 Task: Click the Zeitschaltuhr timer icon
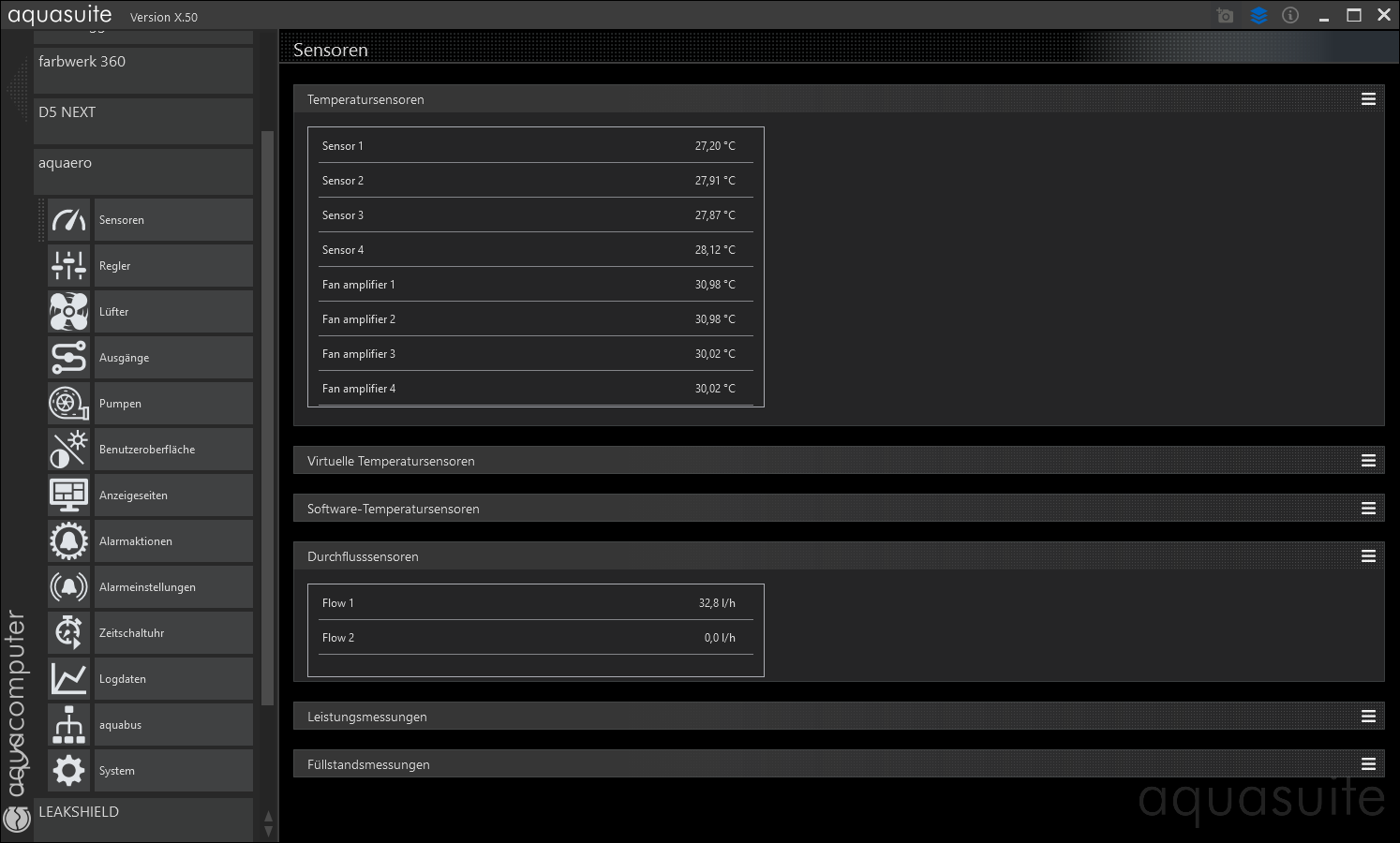tap(69, 633)
